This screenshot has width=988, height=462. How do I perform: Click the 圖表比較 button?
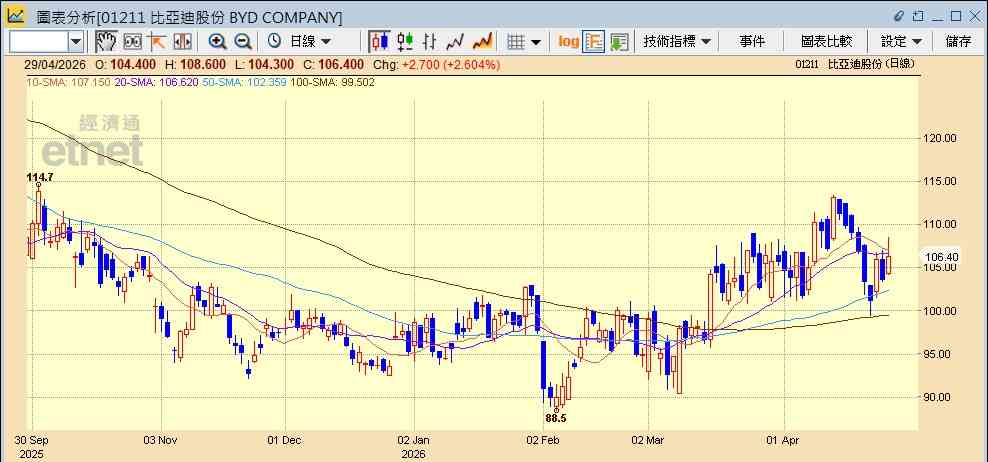827,42
